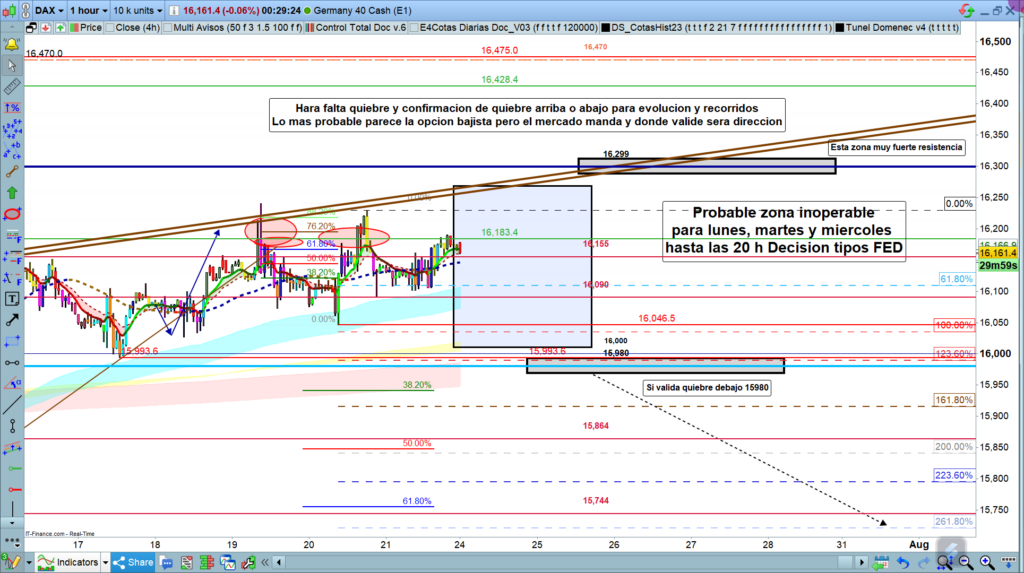This screenshot has height=573, width=1024.
Task: Select the ruler measurement tool
Action: pyautogui.click(x=12, y=89)
